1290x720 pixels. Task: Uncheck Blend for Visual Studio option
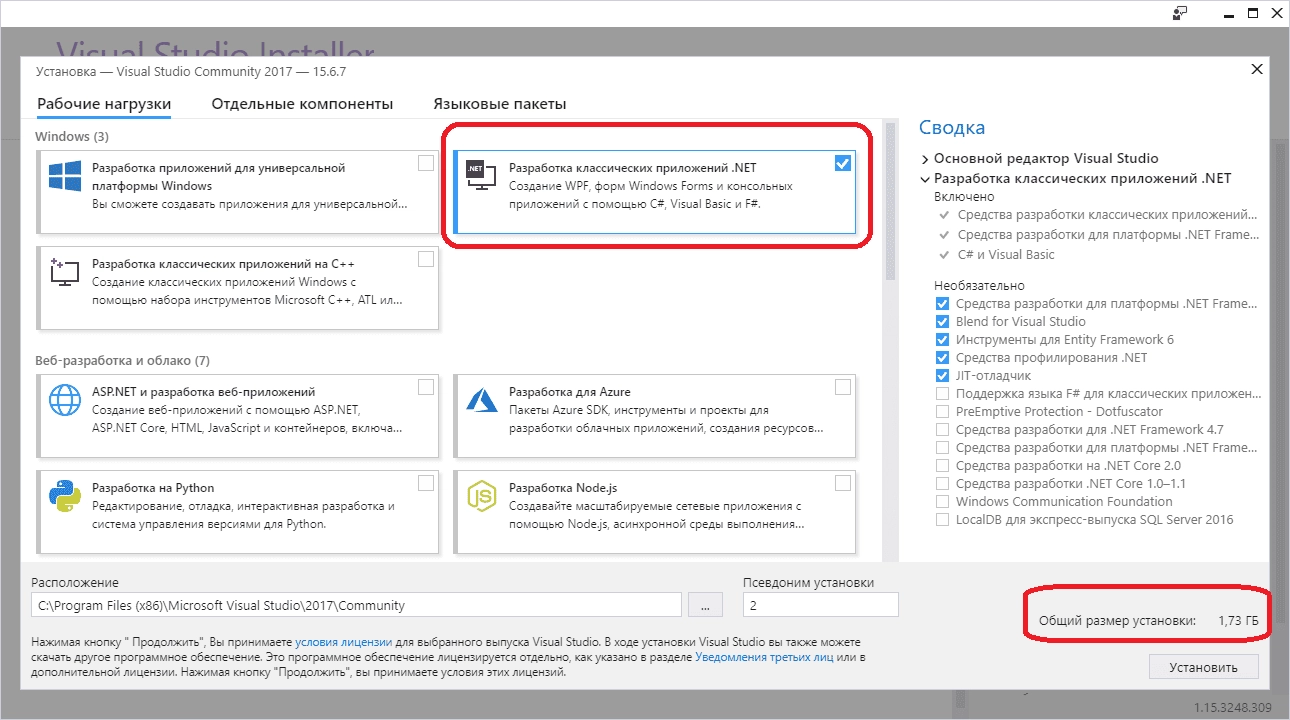point(942,322)
